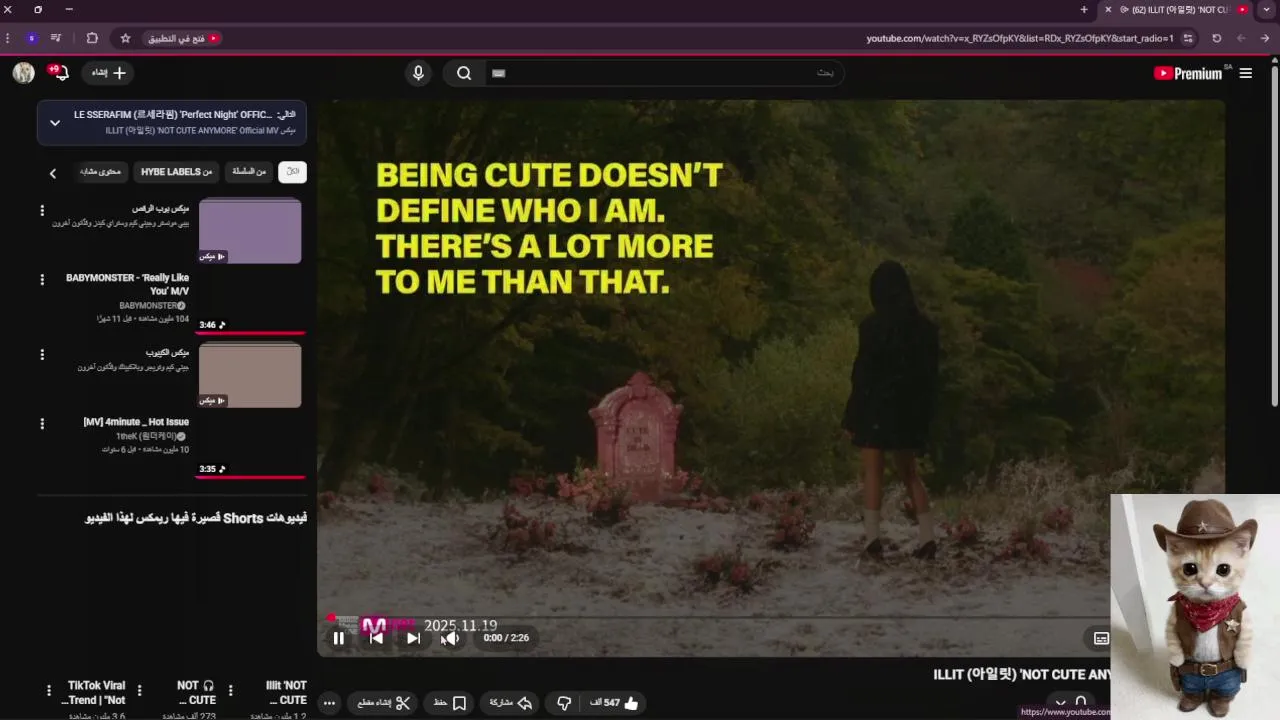Image resolution: width=1280 pixels, height=720 pixels.
Task: Click 'Open in app' button in address bar
Action: [x=183, y=38]
